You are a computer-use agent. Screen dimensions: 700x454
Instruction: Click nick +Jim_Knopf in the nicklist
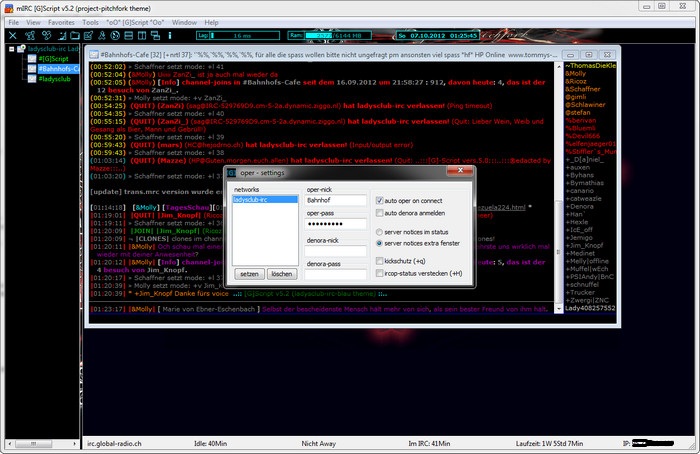[584, 246]
